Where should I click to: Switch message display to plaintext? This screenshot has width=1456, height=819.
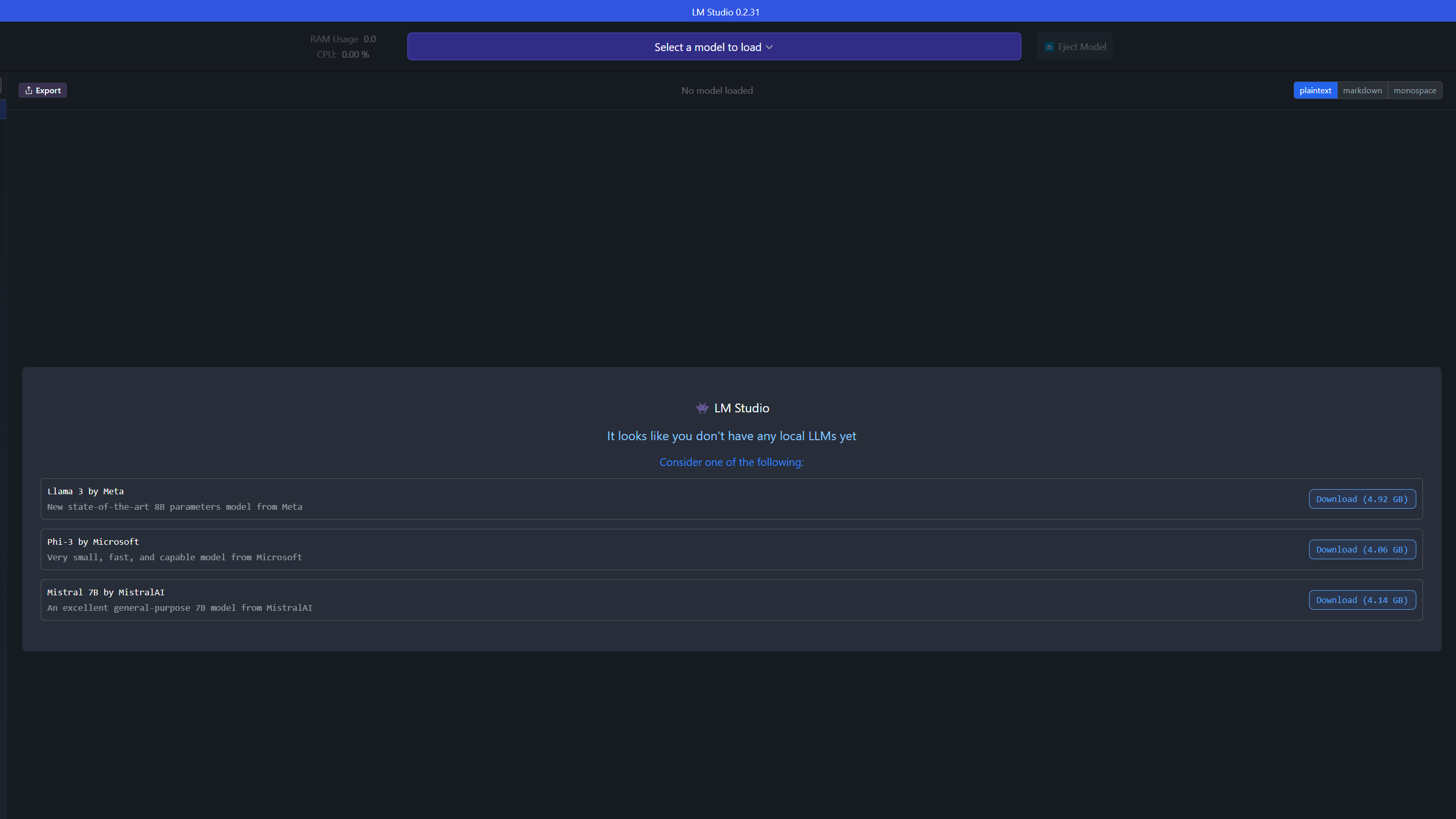coord(1315,90)
